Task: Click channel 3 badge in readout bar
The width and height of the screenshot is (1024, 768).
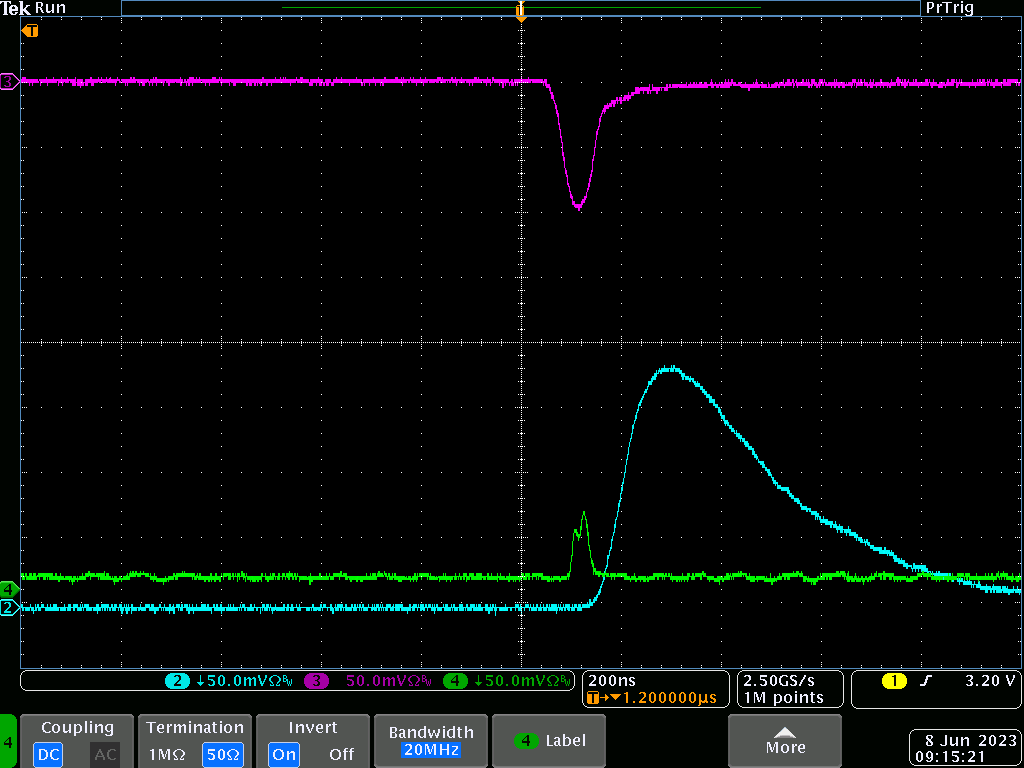Action: tap(316, 681)
